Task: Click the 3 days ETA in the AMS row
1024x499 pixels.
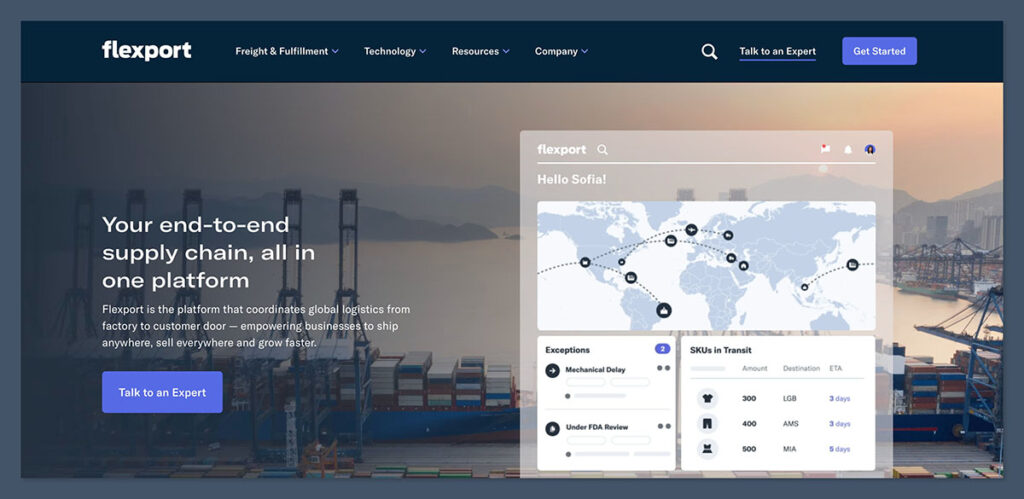Action: coord(839,424)
